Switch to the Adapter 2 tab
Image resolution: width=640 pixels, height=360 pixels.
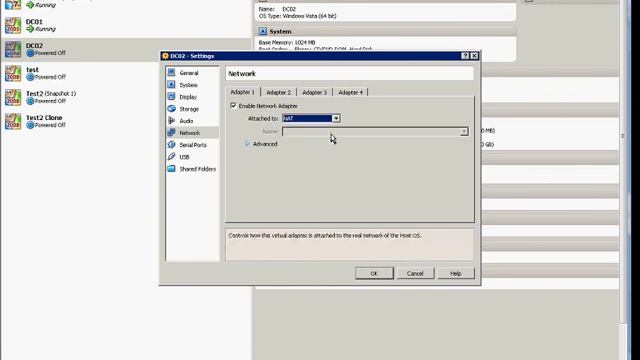[279, 93]
